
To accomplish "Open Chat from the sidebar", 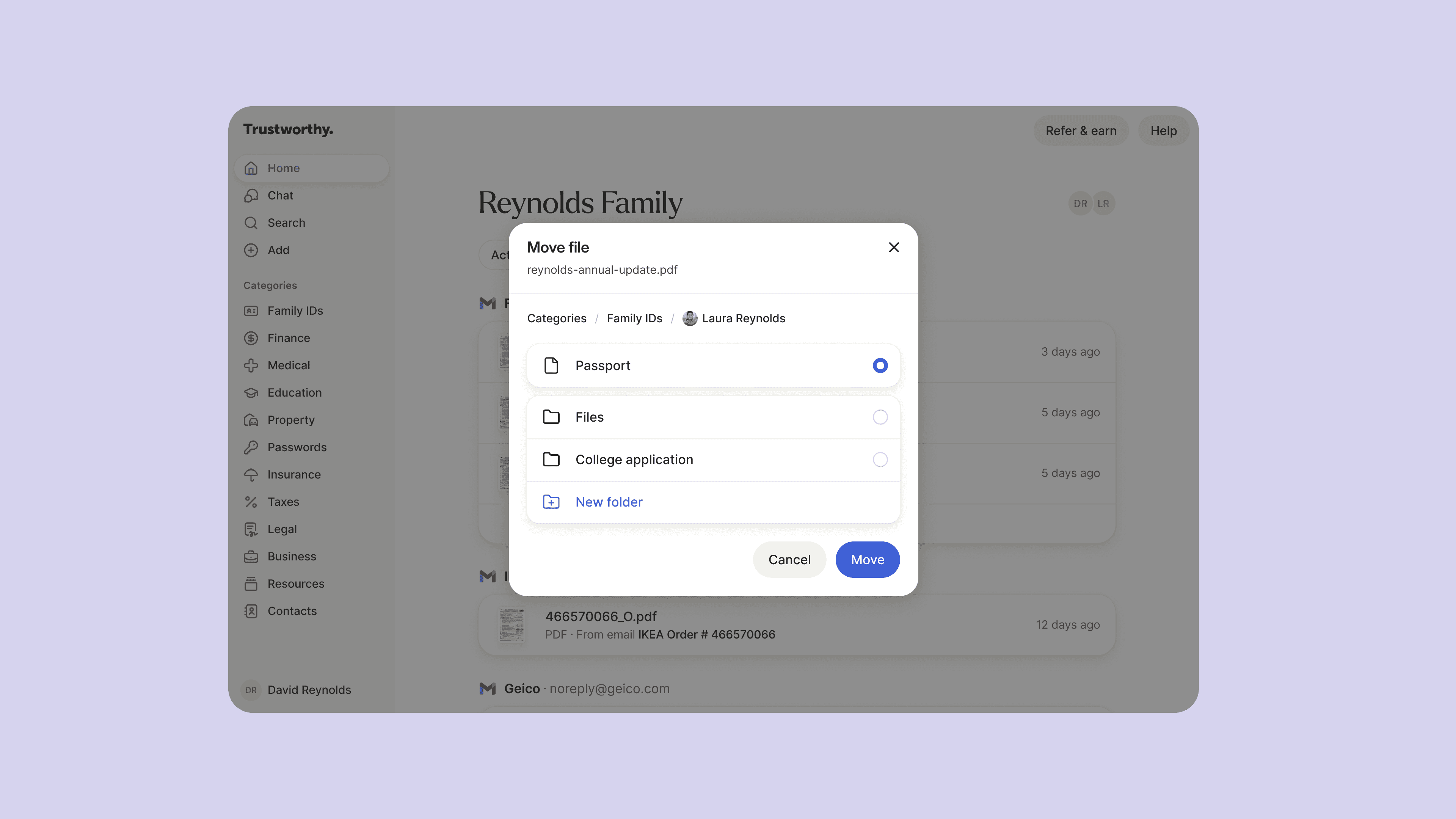I will coord(280,196).
